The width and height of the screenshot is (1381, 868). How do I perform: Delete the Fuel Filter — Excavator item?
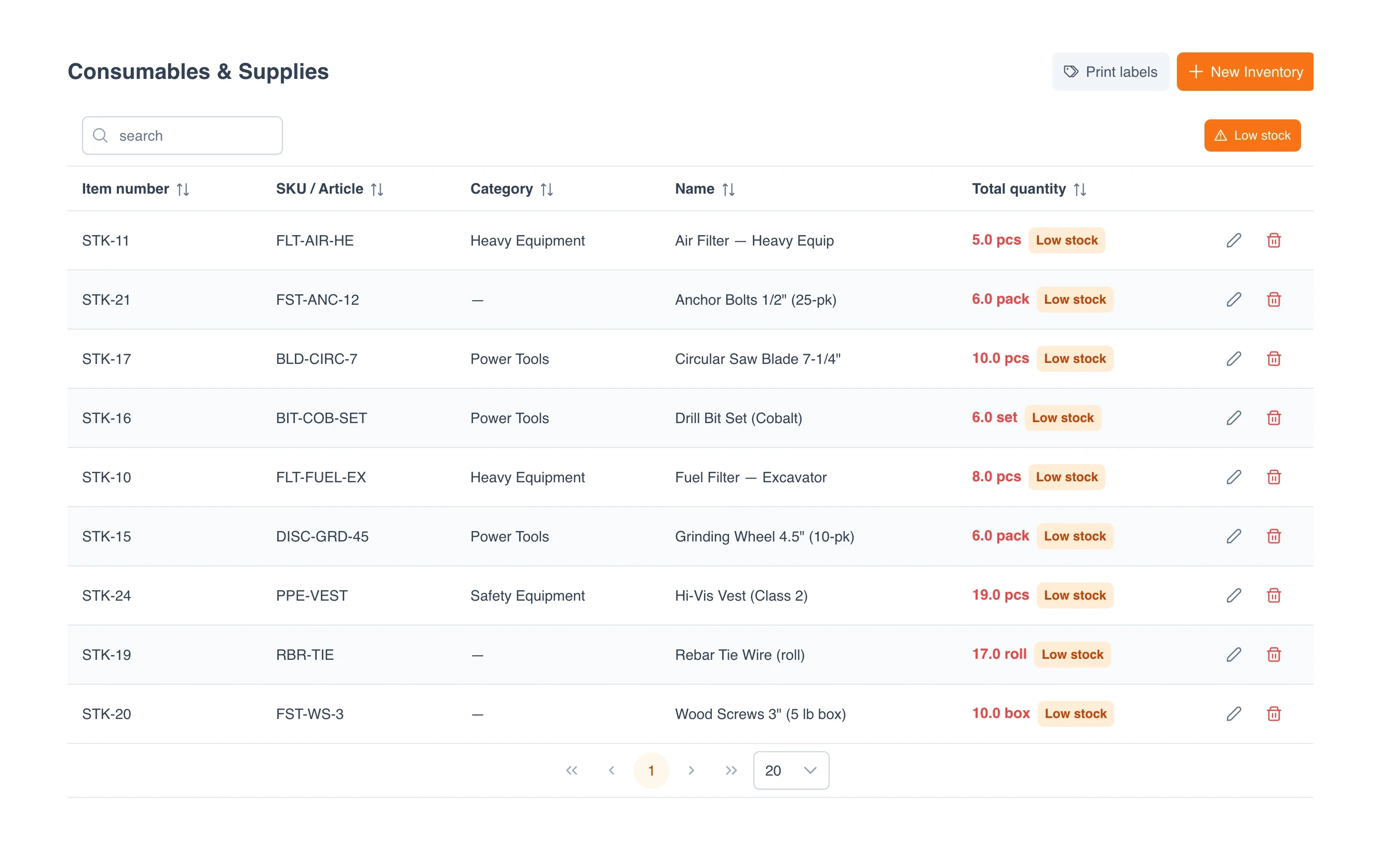pyautogui.click(x=1273, y=477)
